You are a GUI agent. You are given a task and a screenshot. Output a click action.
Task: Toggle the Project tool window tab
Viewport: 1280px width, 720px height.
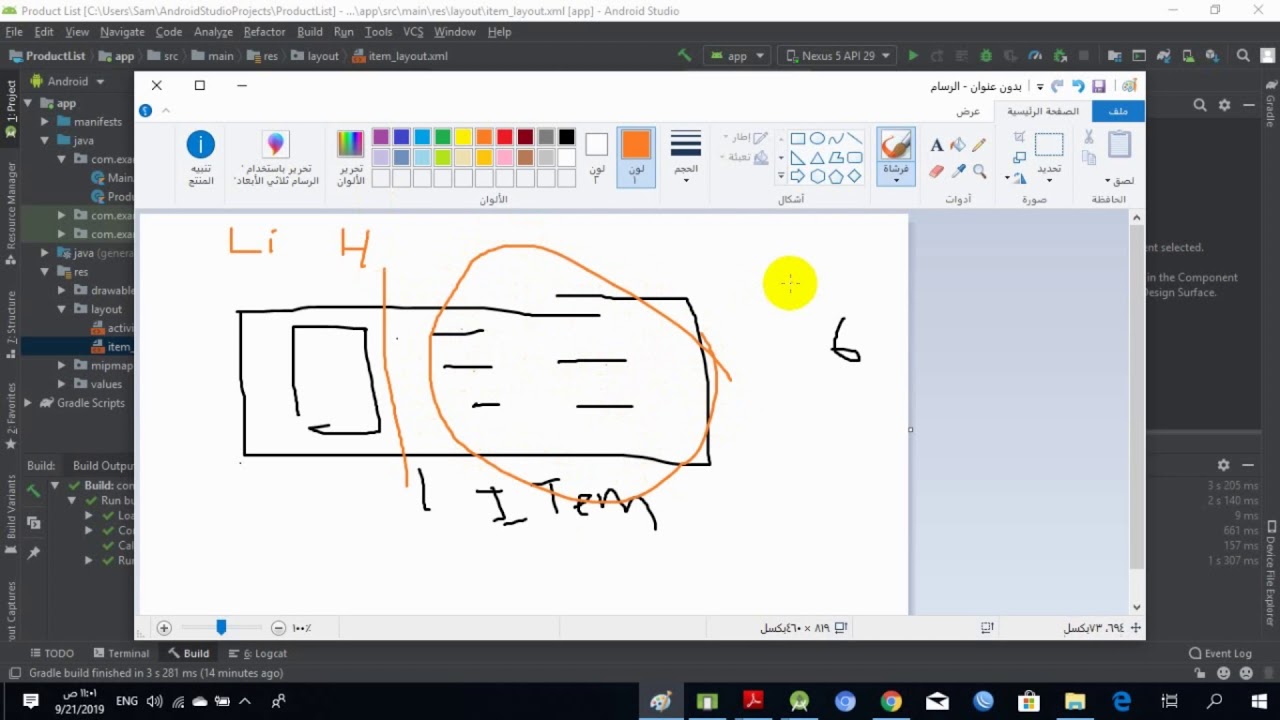pyautogui.click(x=11, y=102)
